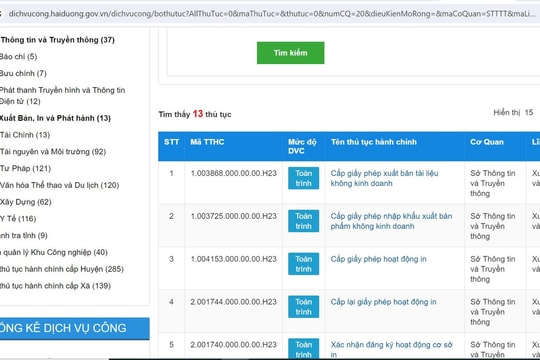Click Toàn trình badge for procedure 1.003868
Screen dimensions: 540x360
(x=303, y=178)
